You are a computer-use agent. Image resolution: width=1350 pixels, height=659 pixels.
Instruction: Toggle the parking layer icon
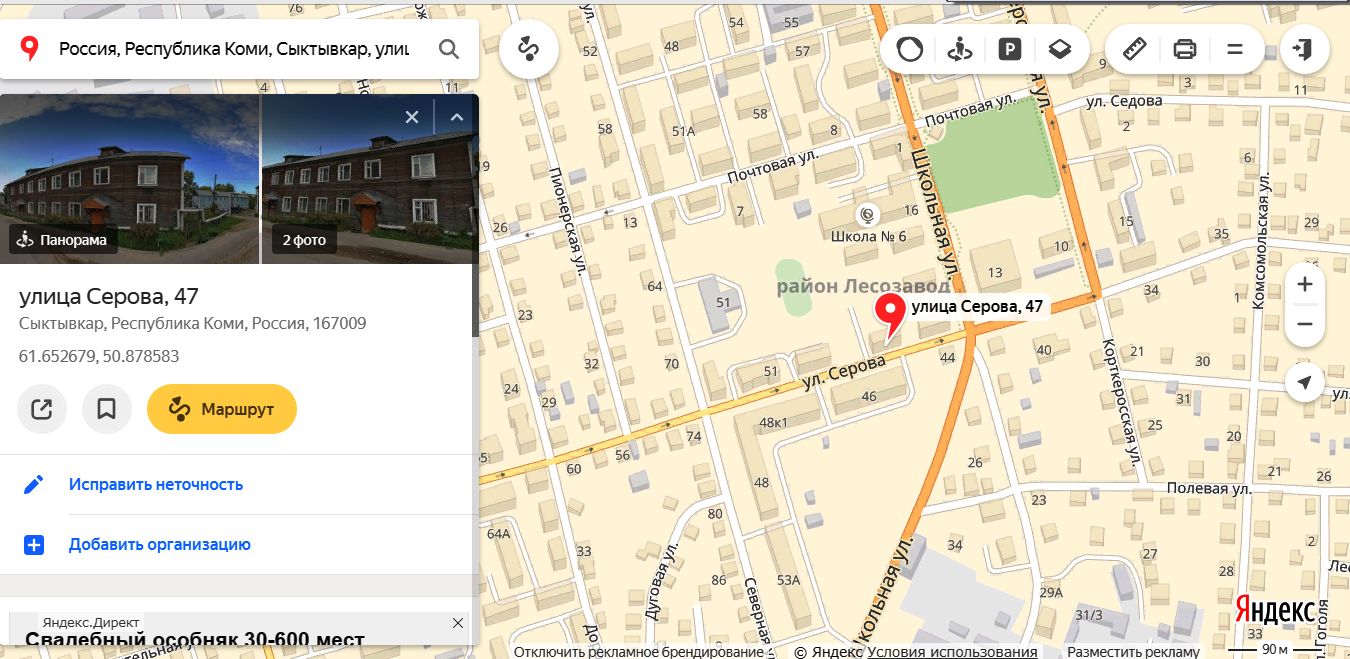(x=1009, y=49)
